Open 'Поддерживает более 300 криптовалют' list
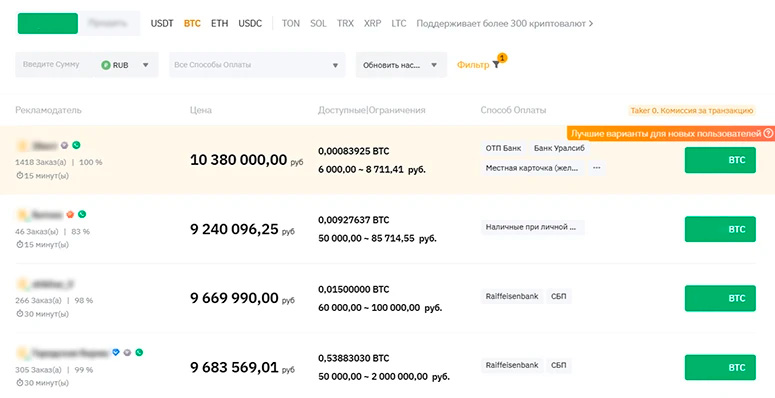The width and height of the screenshot is (775, 398). (505, 23)
